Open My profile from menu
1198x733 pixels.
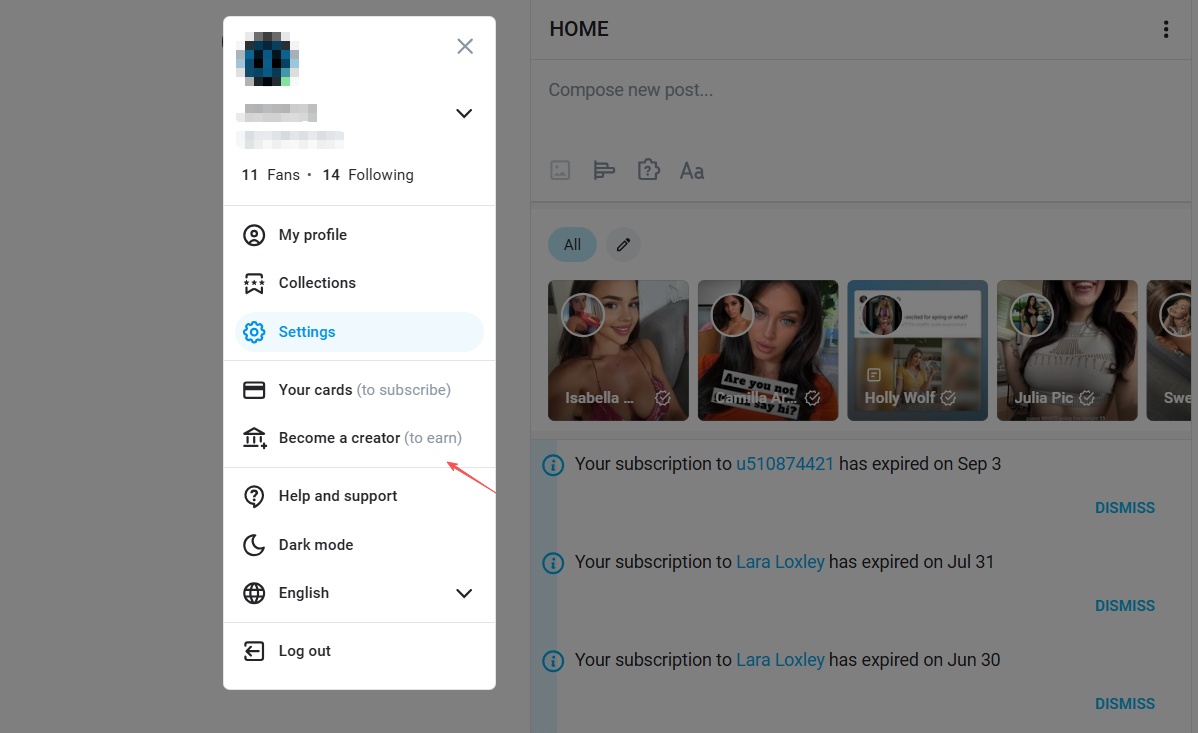click(x=312, y=235)
